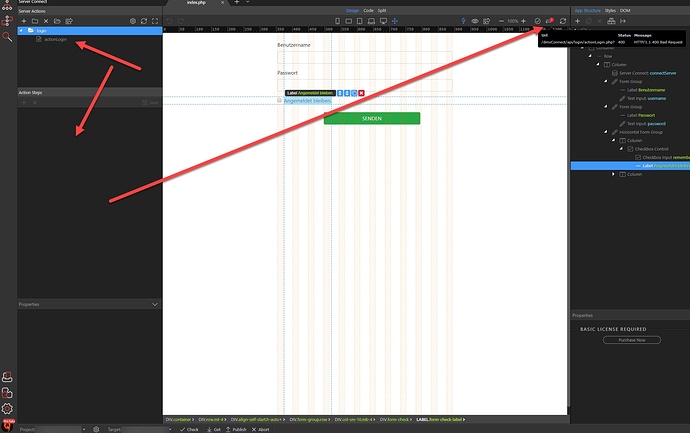Click the hierarchy icon in App Structure toolbar
690x433 pixels.
611,21
